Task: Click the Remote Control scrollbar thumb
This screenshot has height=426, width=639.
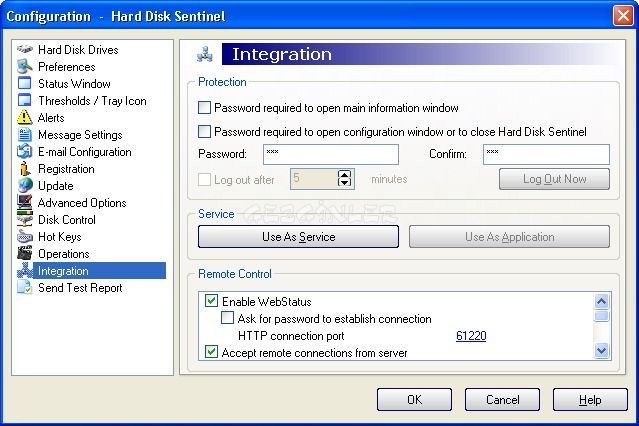Action: coord(602,316)
